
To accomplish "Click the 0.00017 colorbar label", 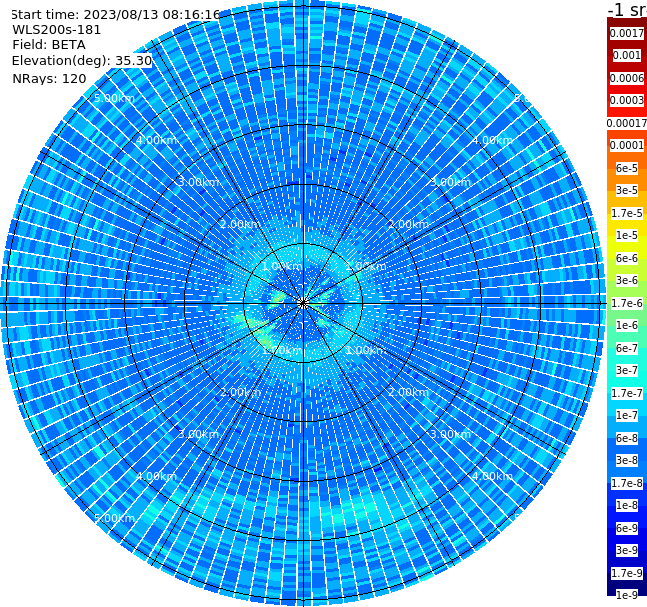I will 627,123.
